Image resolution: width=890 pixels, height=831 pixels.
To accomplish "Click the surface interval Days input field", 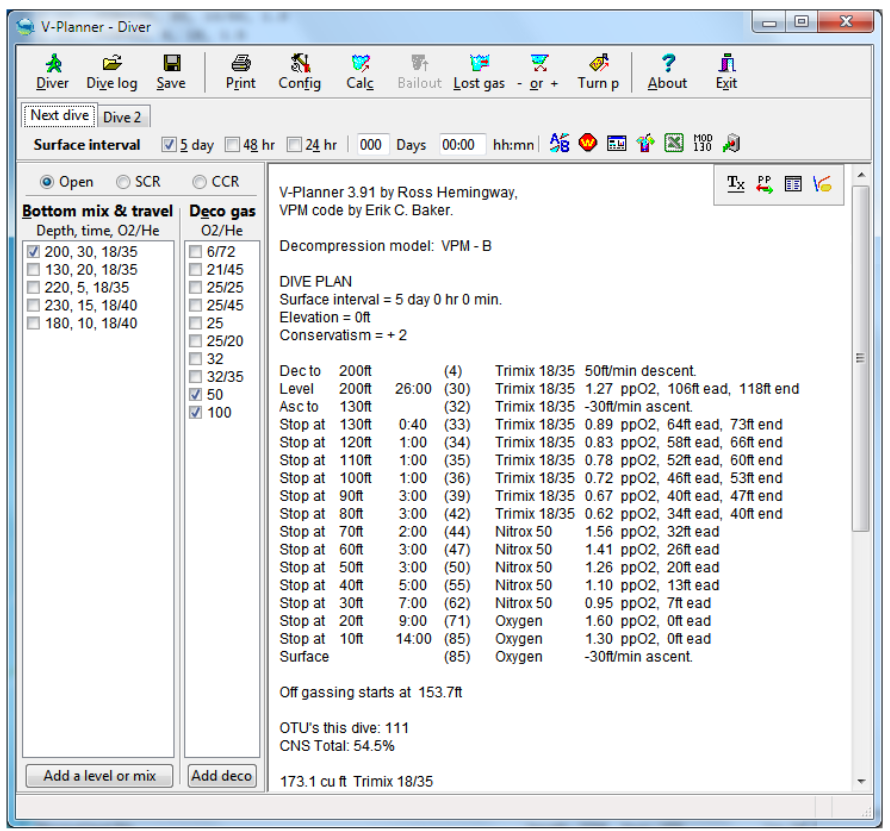I will pyautogui.click(x=371, y=145).
